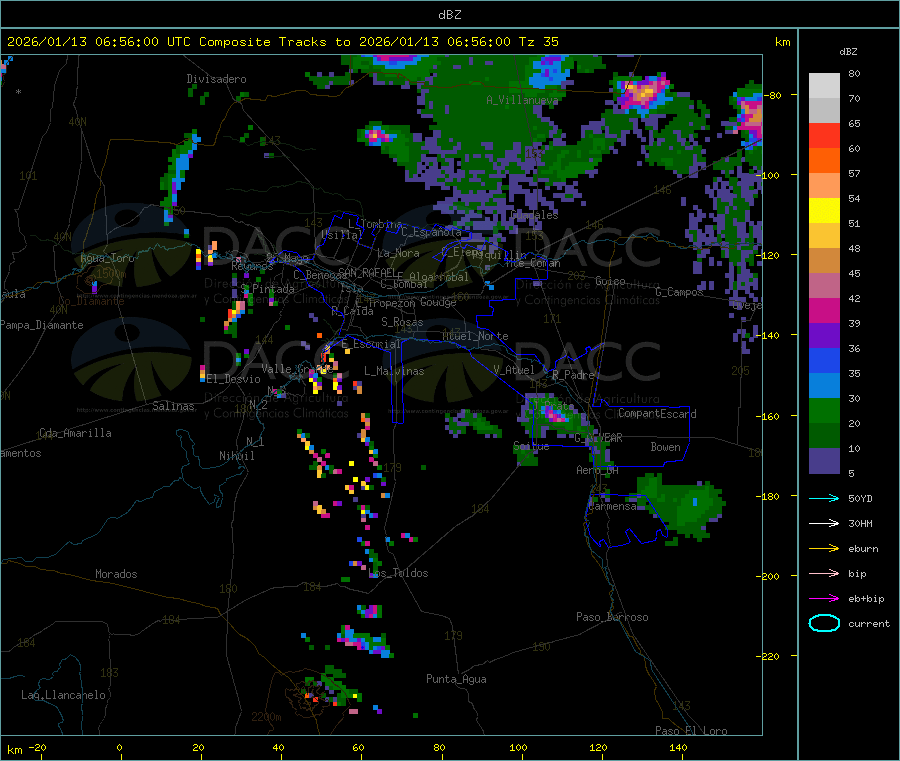
Task: Click the storm cell near A_Villanueva top-right
Action: point(643,92)
